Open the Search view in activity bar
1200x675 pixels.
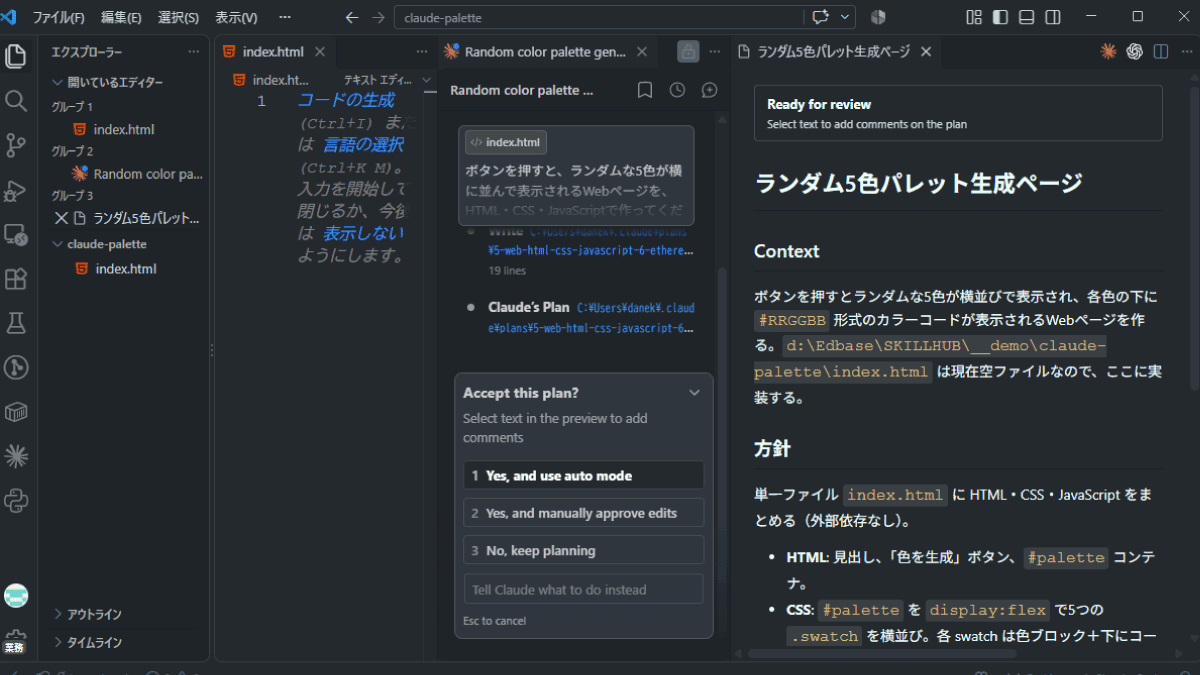point(16,100)
